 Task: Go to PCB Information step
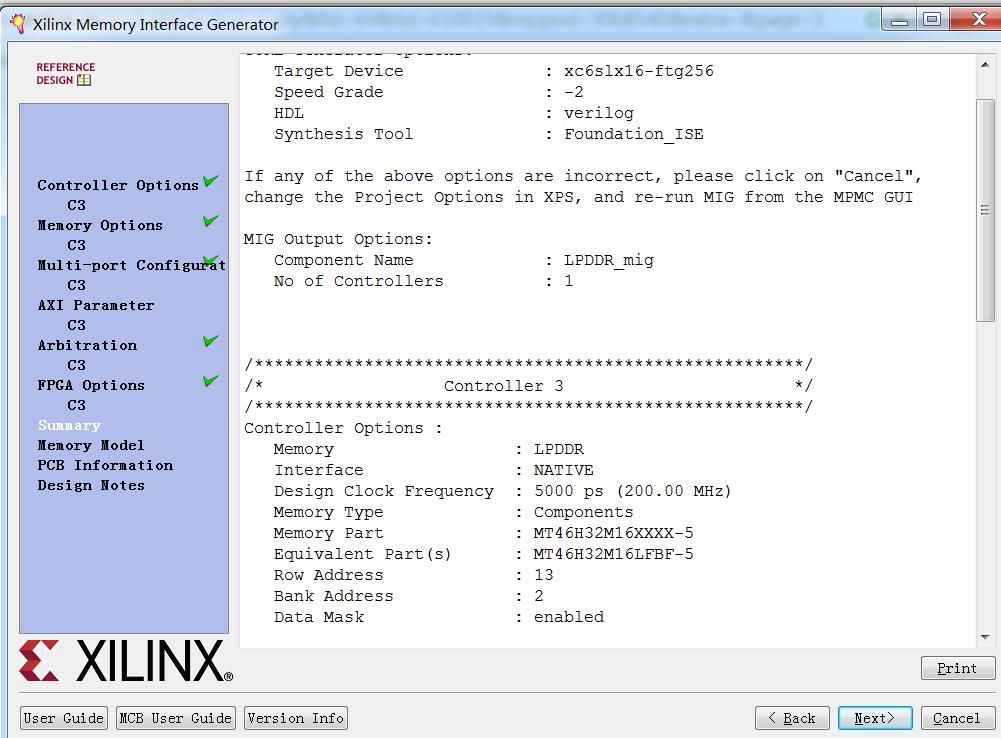pos(105,465)
